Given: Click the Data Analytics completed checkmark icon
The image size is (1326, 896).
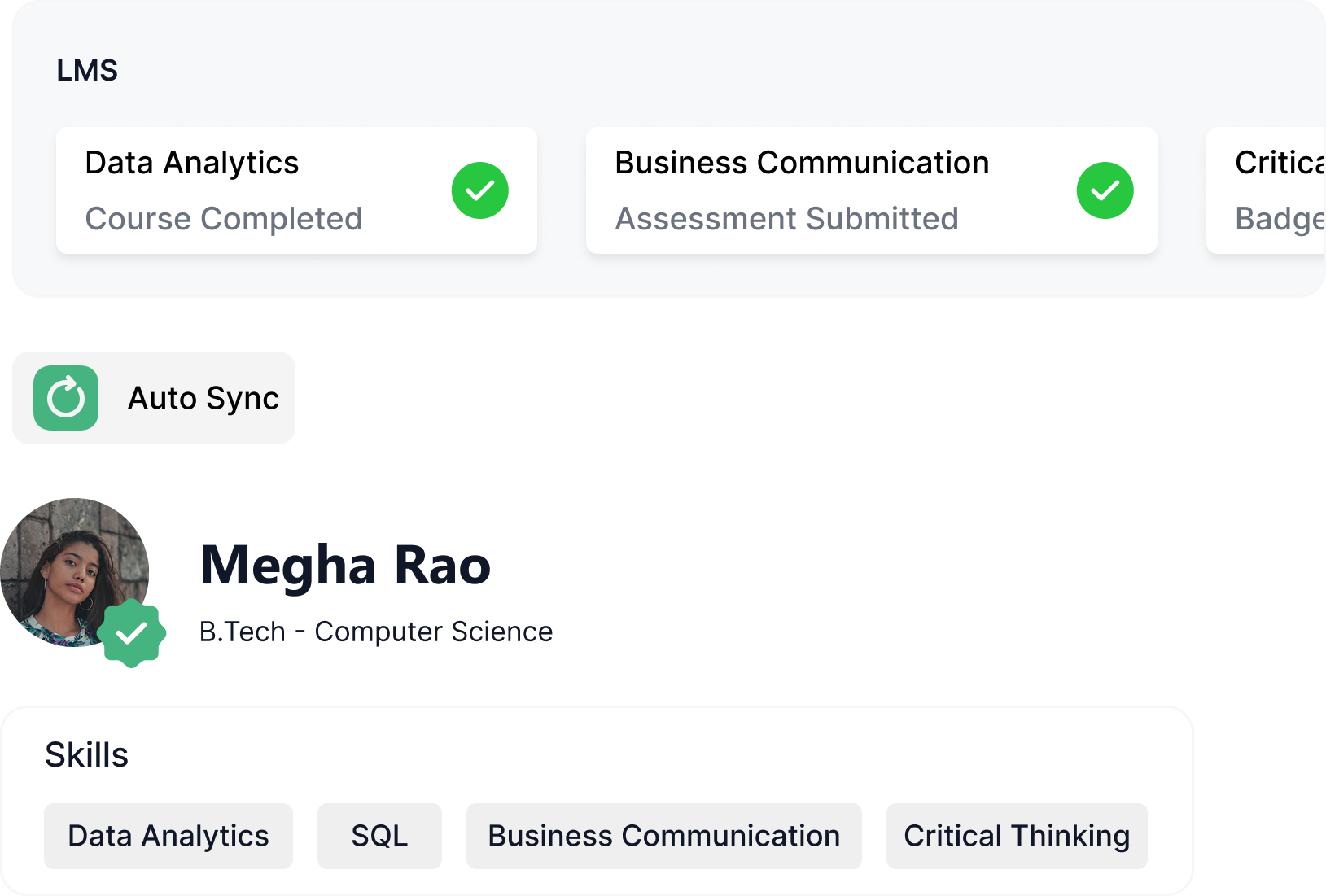Looking at the screenshot, I should tap(480, 190).
